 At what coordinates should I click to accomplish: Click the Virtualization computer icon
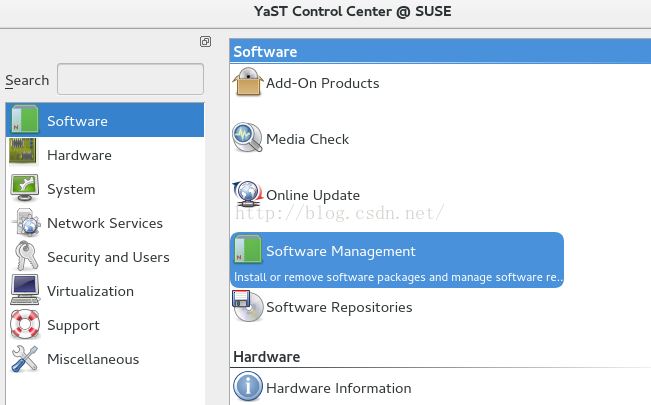click(25, 290)
